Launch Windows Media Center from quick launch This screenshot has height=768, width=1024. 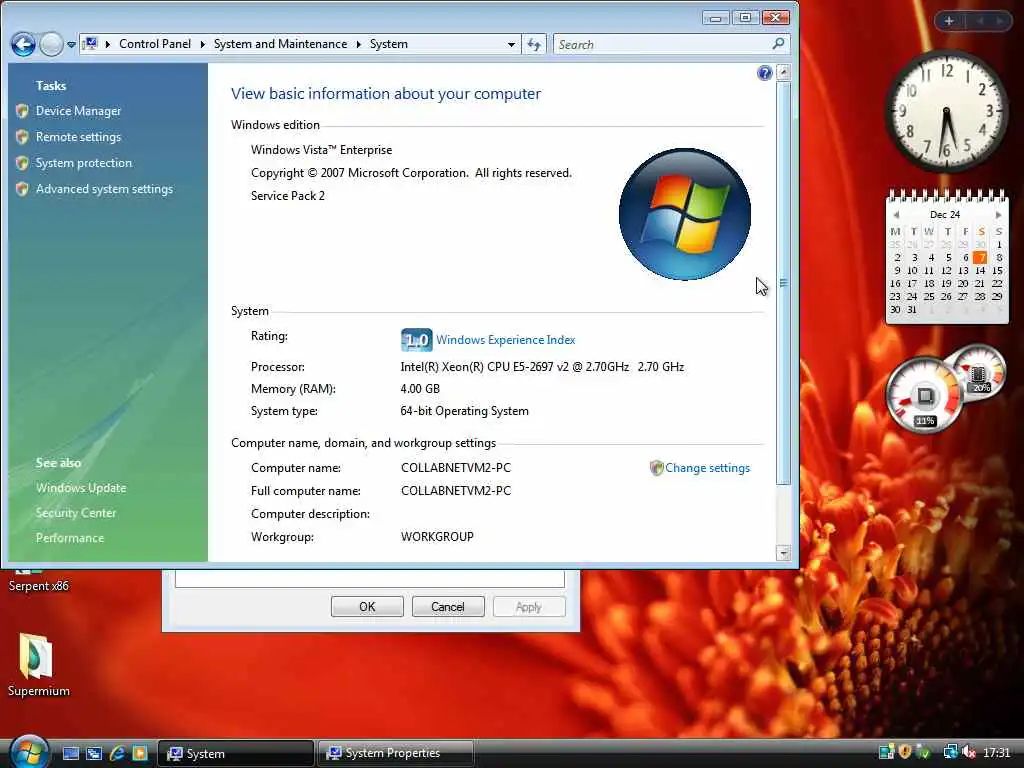(x=140, y=753)
